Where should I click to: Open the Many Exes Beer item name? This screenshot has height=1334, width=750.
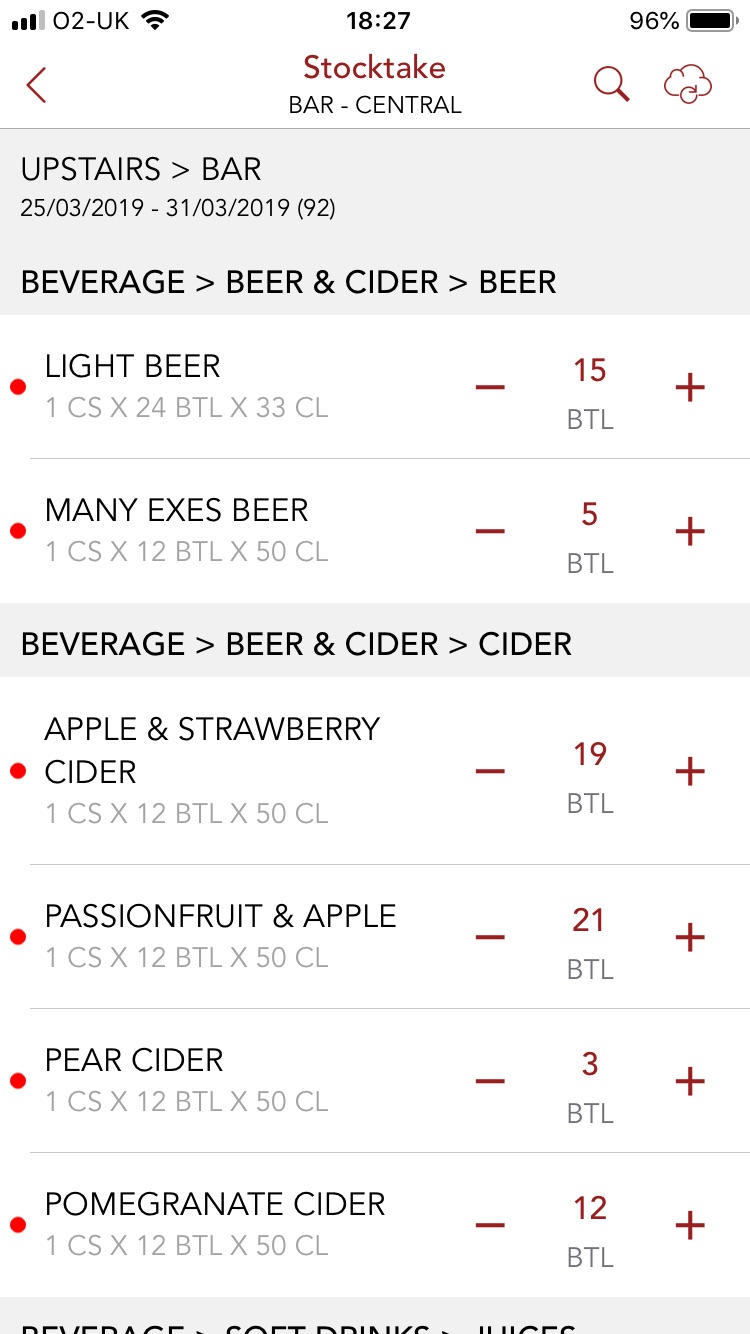pos(177,510)
